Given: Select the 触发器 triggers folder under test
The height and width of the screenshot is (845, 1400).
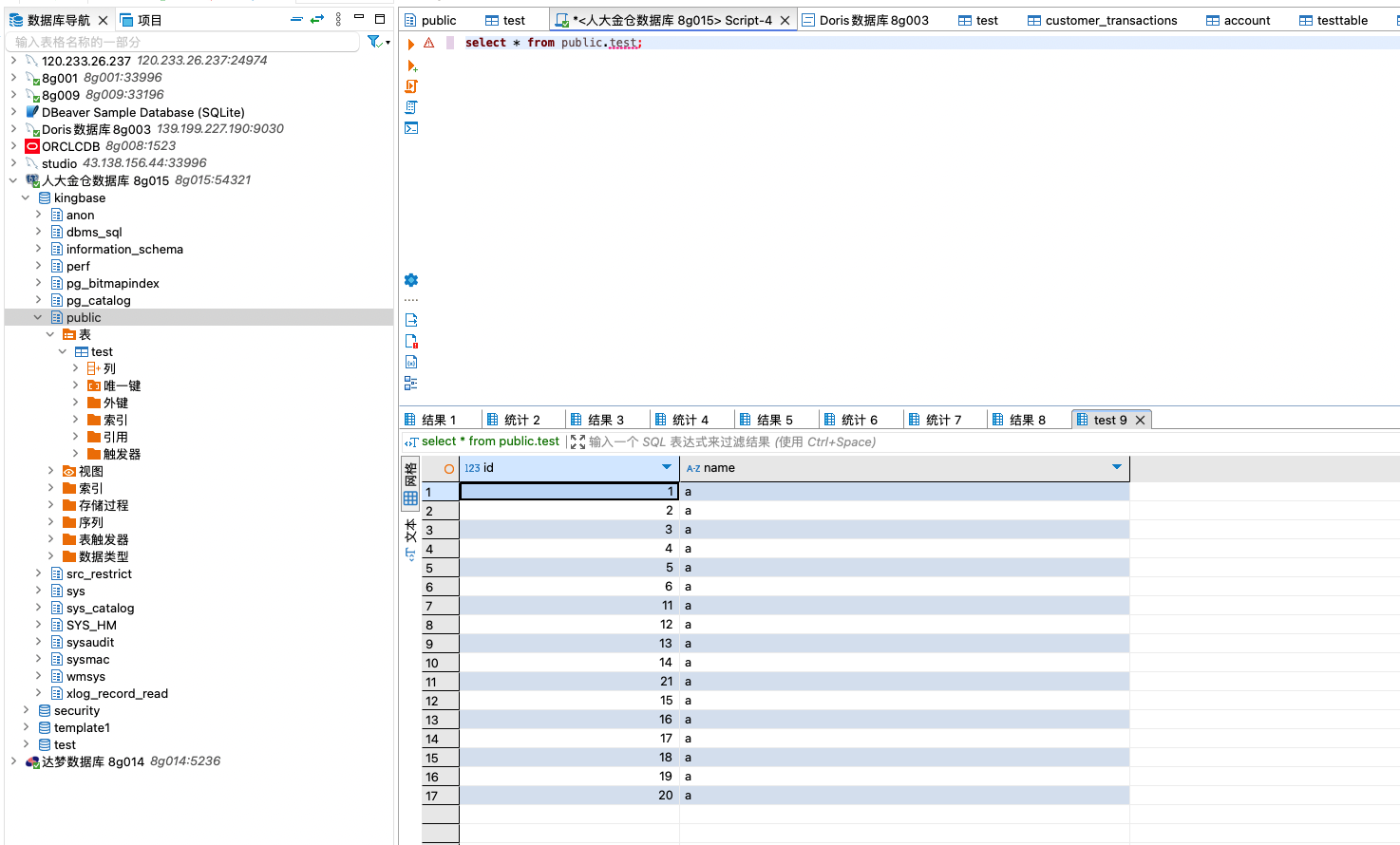Looking at the screenshot, I should [x=122, y=454].
